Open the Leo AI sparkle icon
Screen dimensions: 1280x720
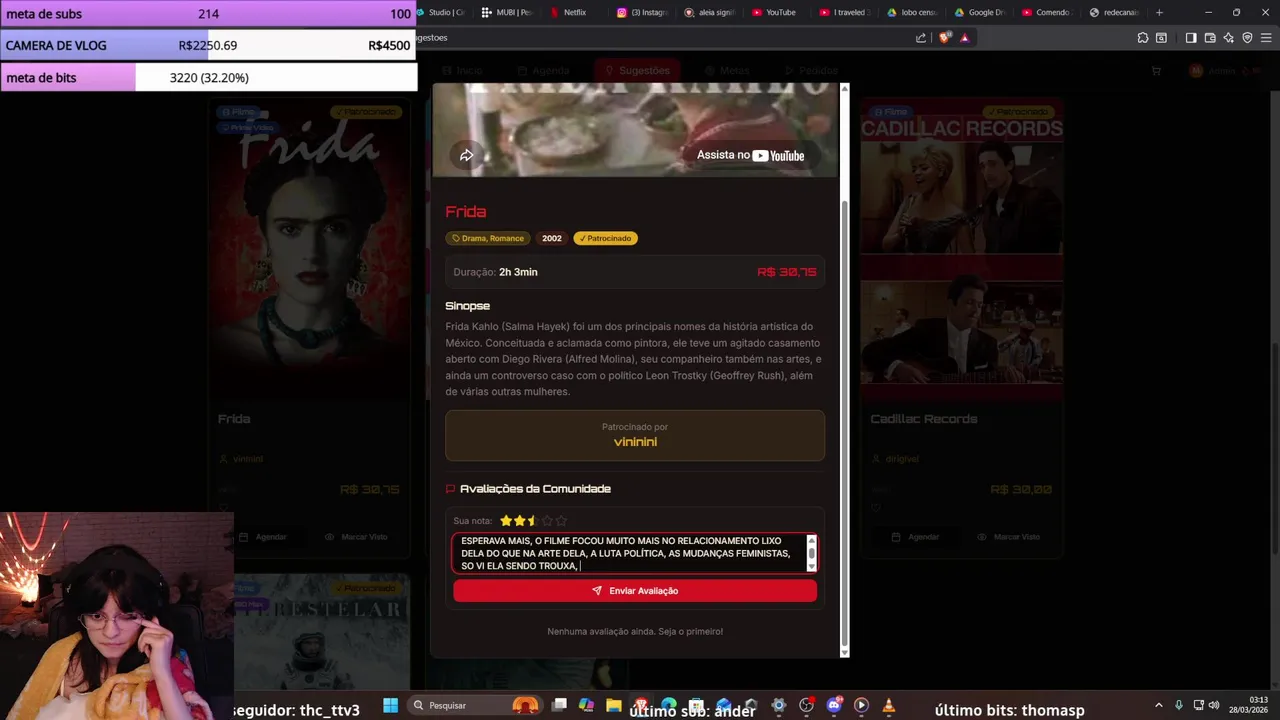coord(1229,38)
